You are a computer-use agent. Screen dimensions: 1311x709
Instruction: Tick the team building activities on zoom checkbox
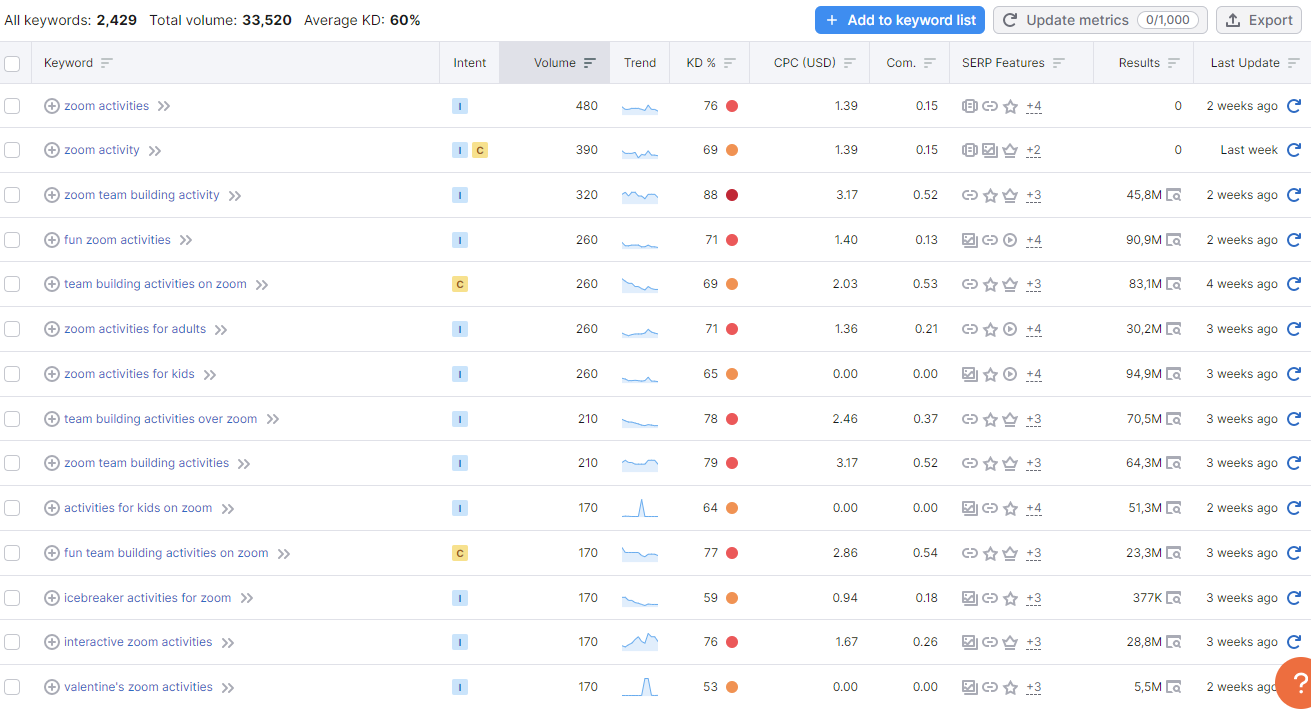click(12, 284)
